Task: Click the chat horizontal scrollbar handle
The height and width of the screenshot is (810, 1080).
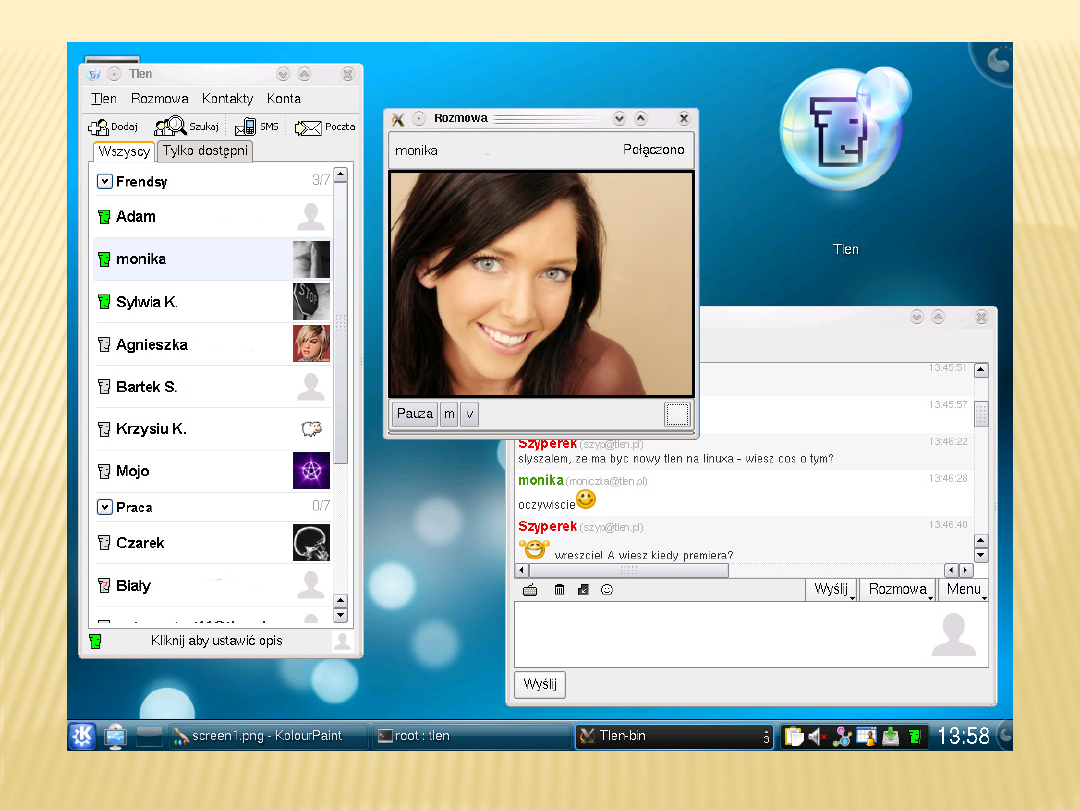Action: pyautogui.click(x=629, y=570)
